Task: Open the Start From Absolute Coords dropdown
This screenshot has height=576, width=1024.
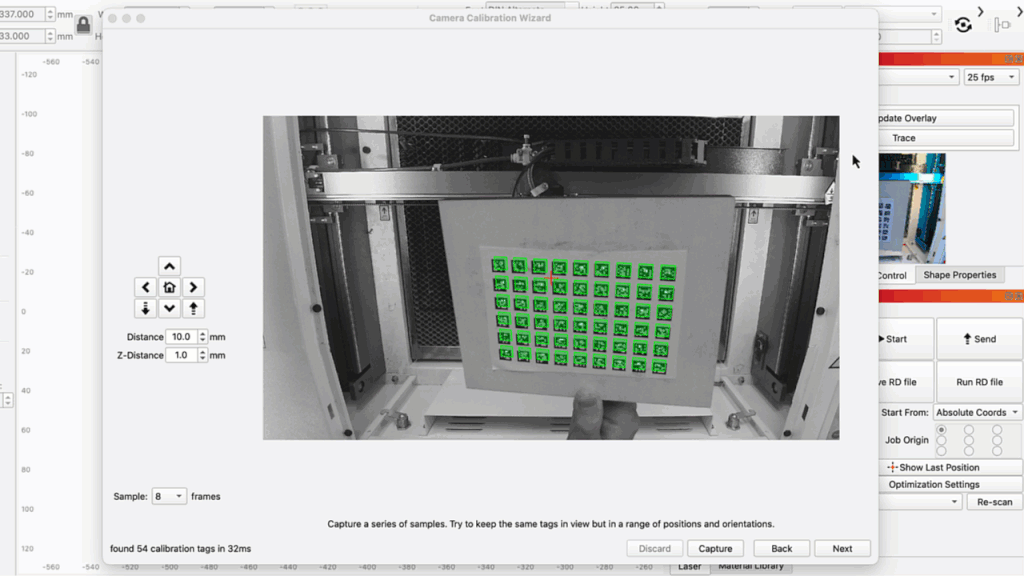Action: coord(977,412)
